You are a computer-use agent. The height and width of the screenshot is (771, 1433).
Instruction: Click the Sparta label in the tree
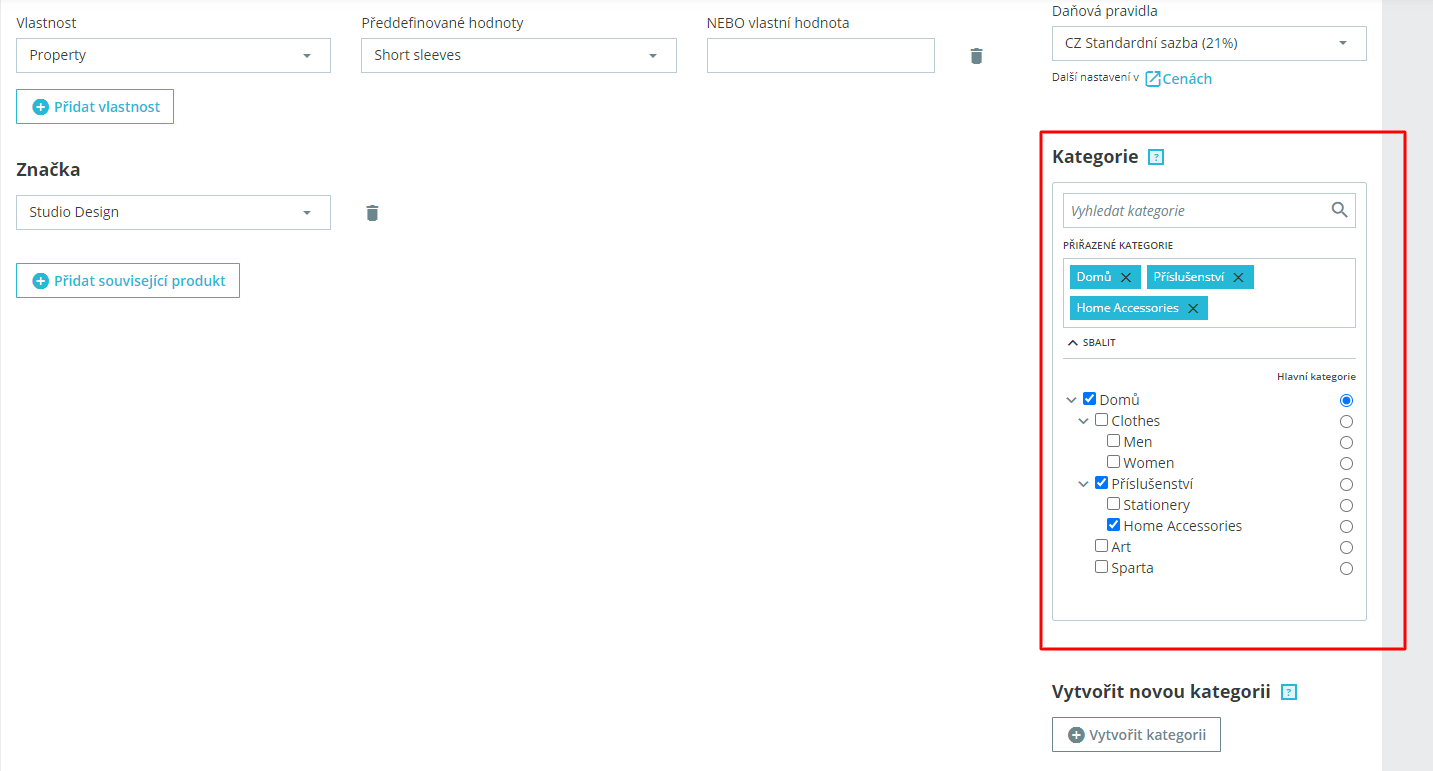[1133, 568]
